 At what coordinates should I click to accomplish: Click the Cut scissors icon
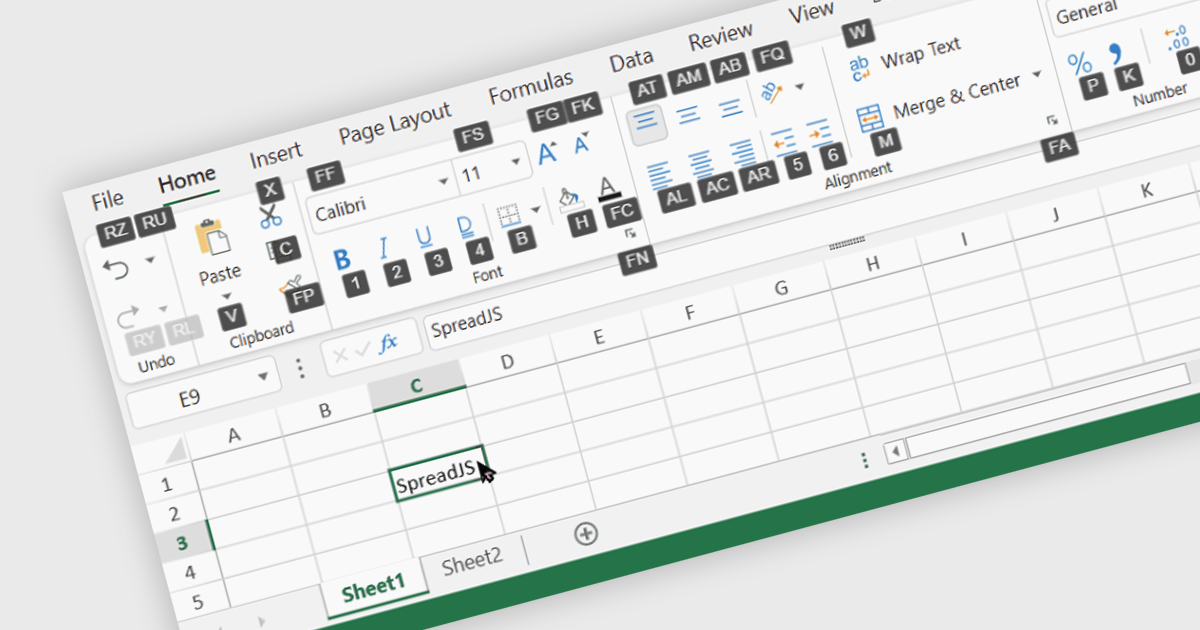[x=270, y=215]
